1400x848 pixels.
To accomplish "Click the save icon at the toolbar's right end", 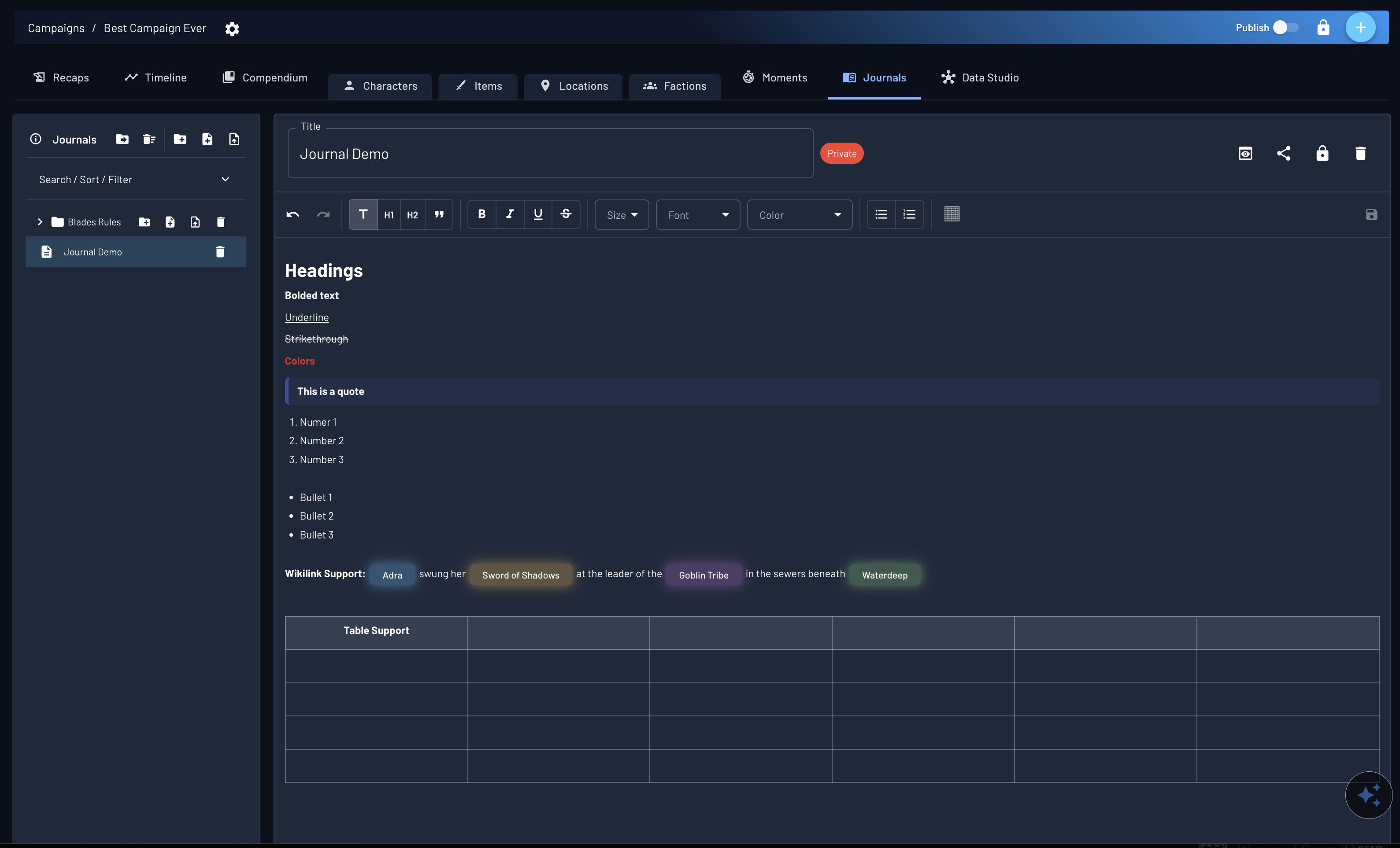I will 1372,214.
